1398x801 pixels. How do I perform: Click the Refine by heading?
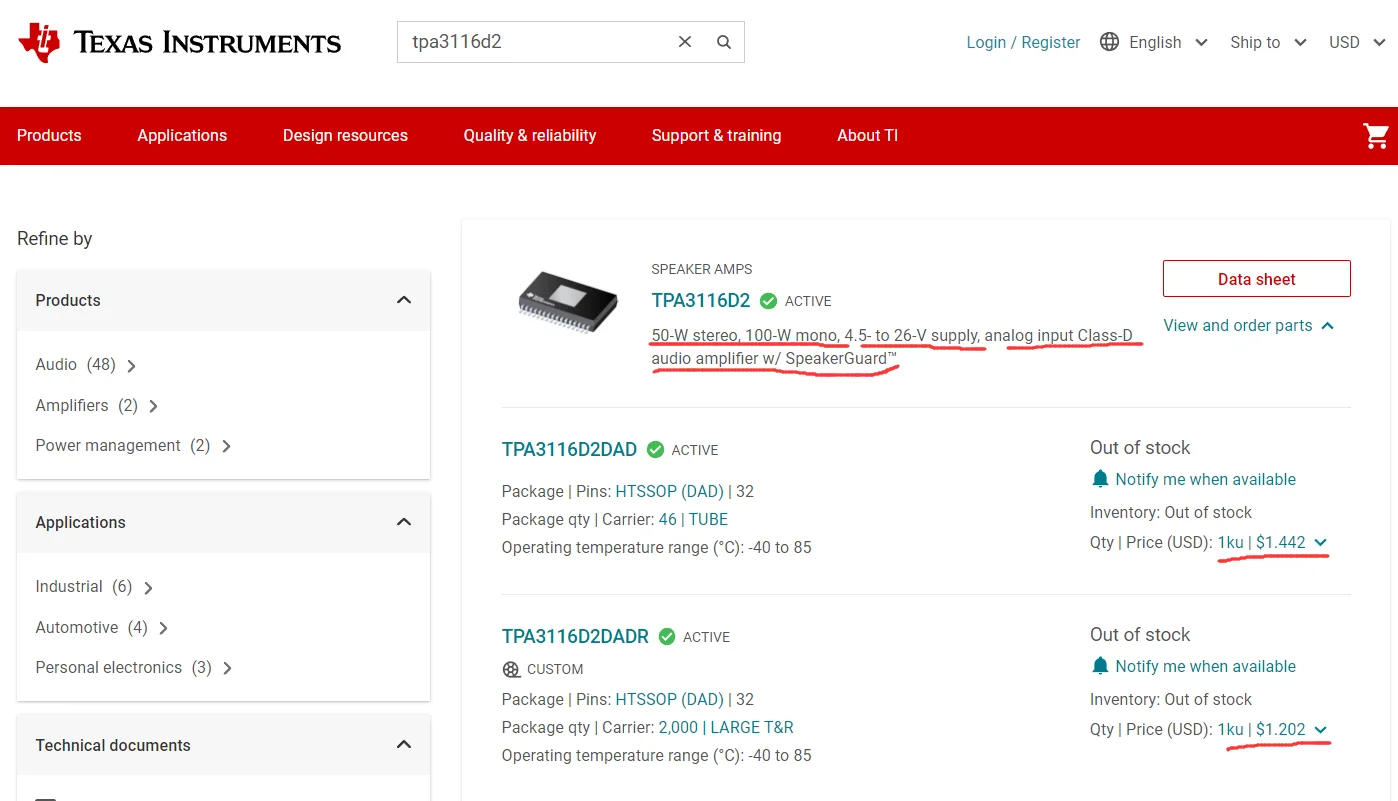(55, 239)
